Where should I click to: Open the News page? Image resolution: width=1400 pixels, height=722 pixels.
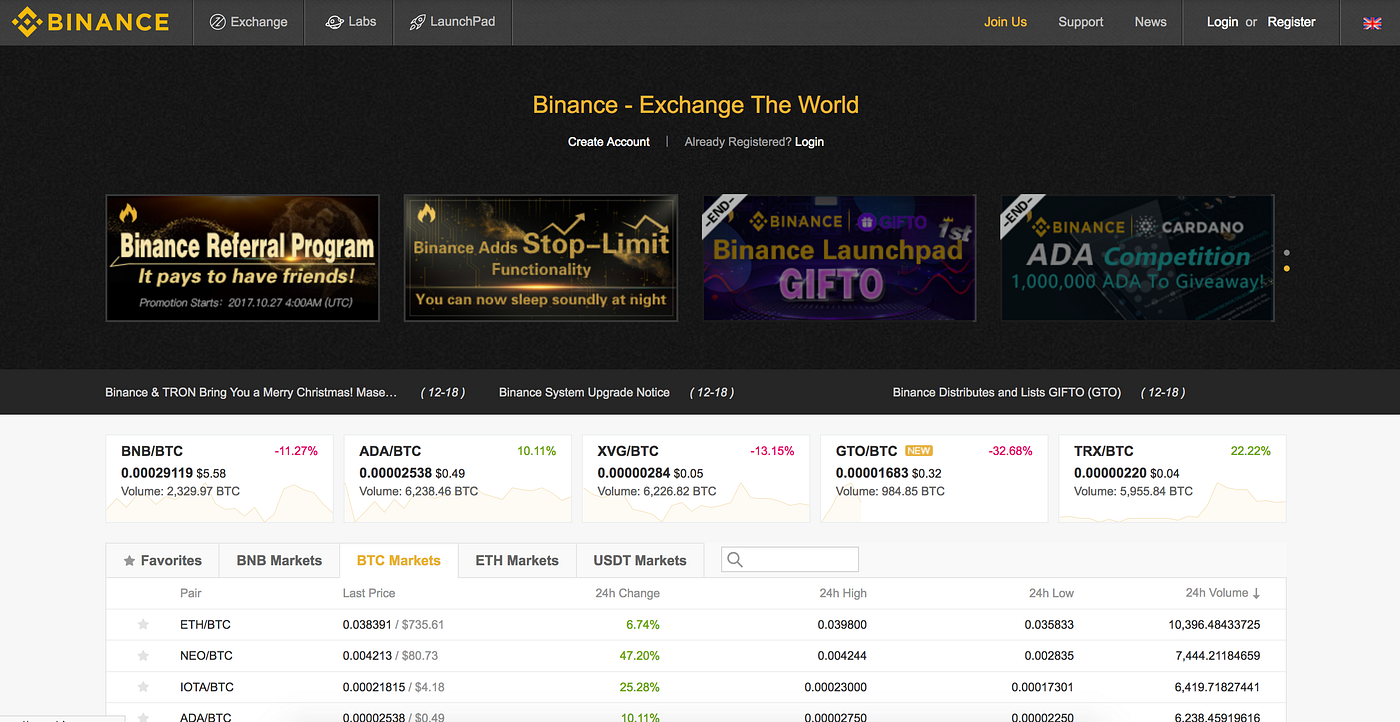(x=1150, y=22)
